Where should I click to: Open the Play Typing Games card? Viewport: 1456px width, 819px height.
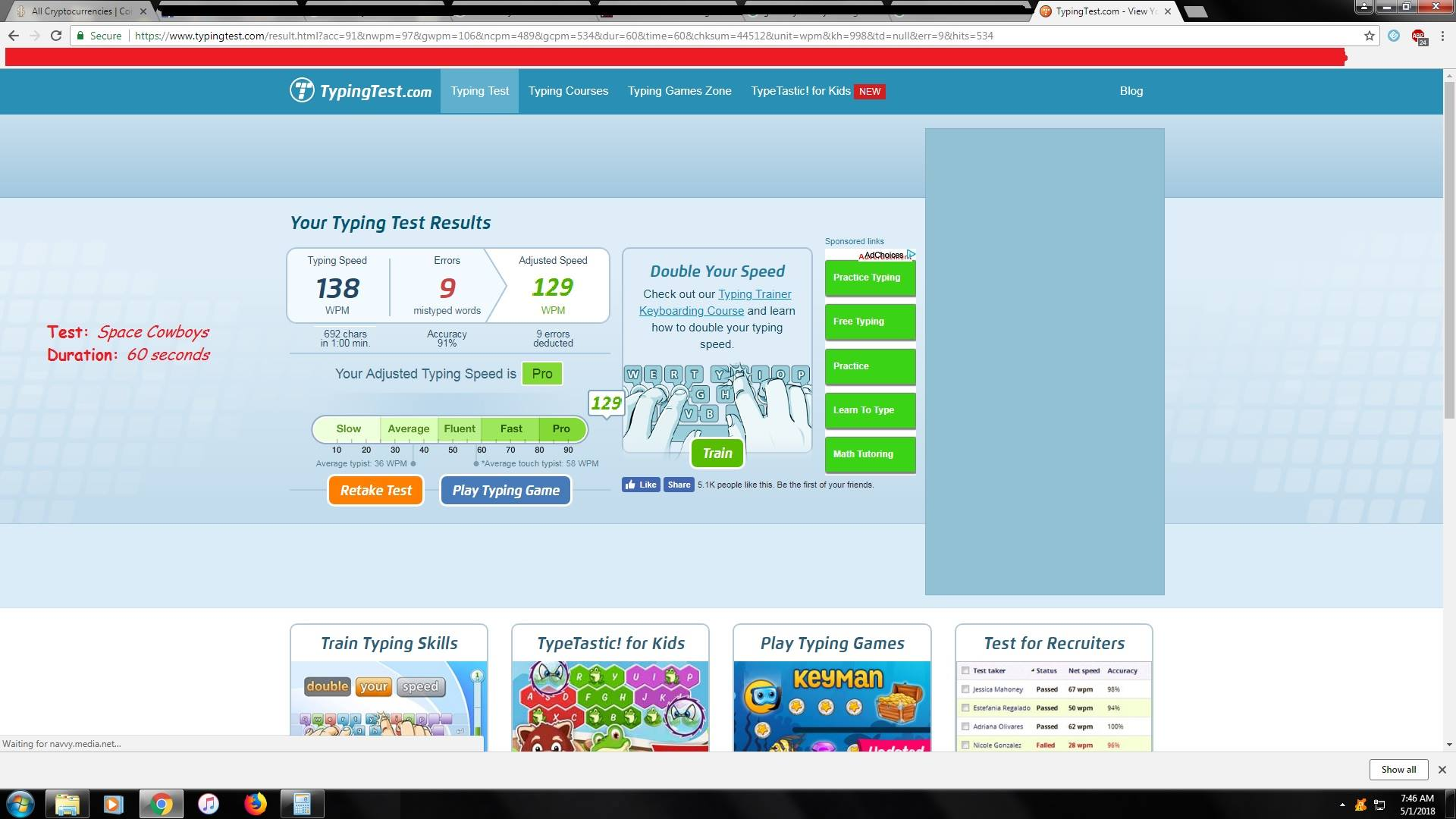[x=832, y=688]
